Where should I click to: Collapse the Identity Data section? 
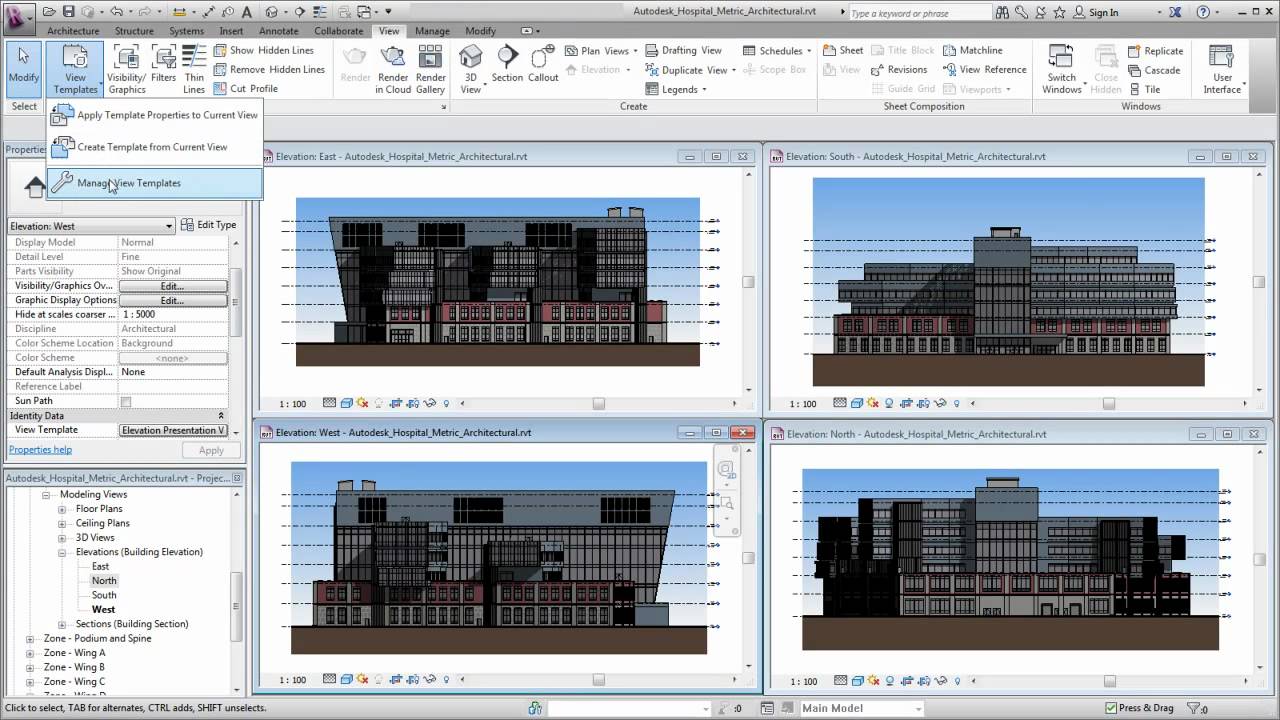point(221,415)
